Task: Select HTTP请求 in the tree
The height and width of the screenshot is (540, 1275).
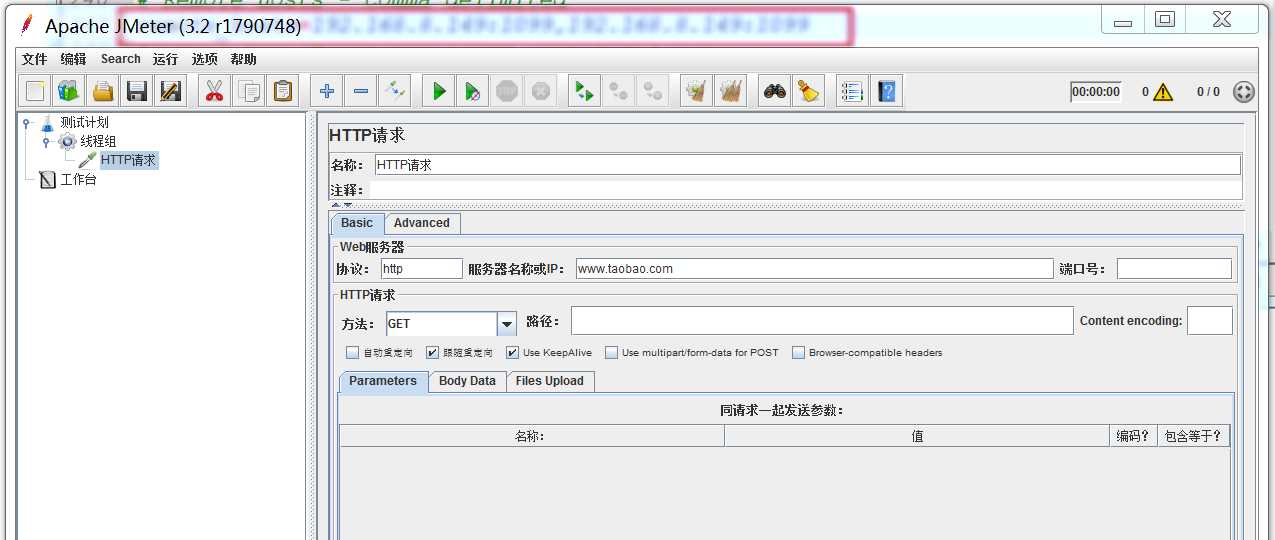Action: (x=128, y=160)
